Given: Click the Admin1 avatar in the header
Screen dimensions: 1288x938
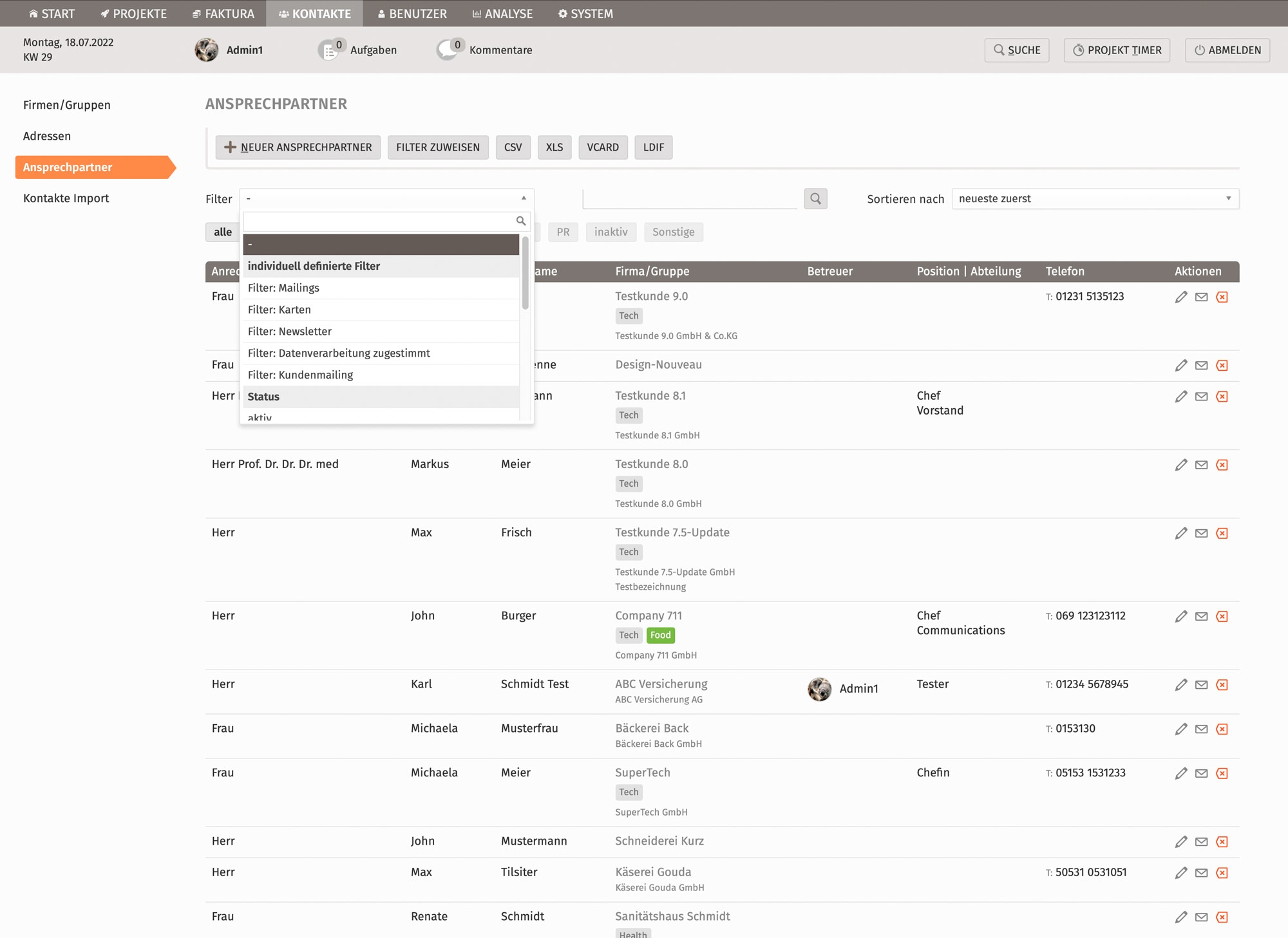Looking at the screenshot, I should [x=207, y=50].
